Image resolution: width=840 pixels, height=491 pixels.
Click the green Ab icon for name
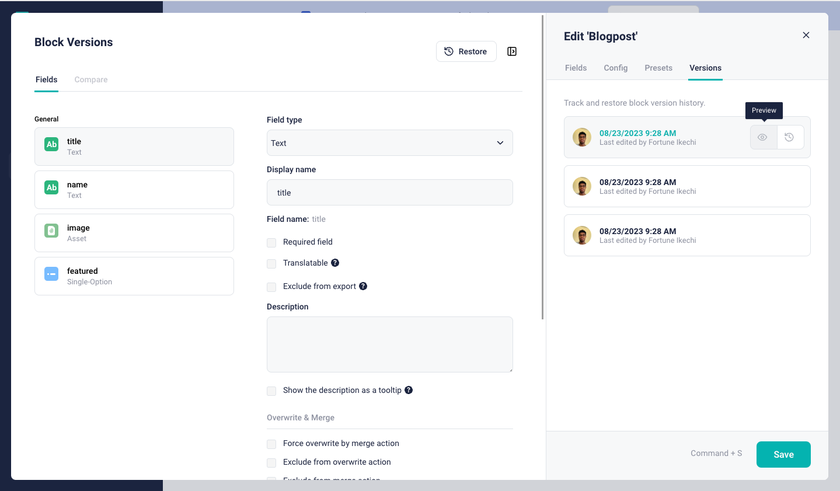point(51,187)
